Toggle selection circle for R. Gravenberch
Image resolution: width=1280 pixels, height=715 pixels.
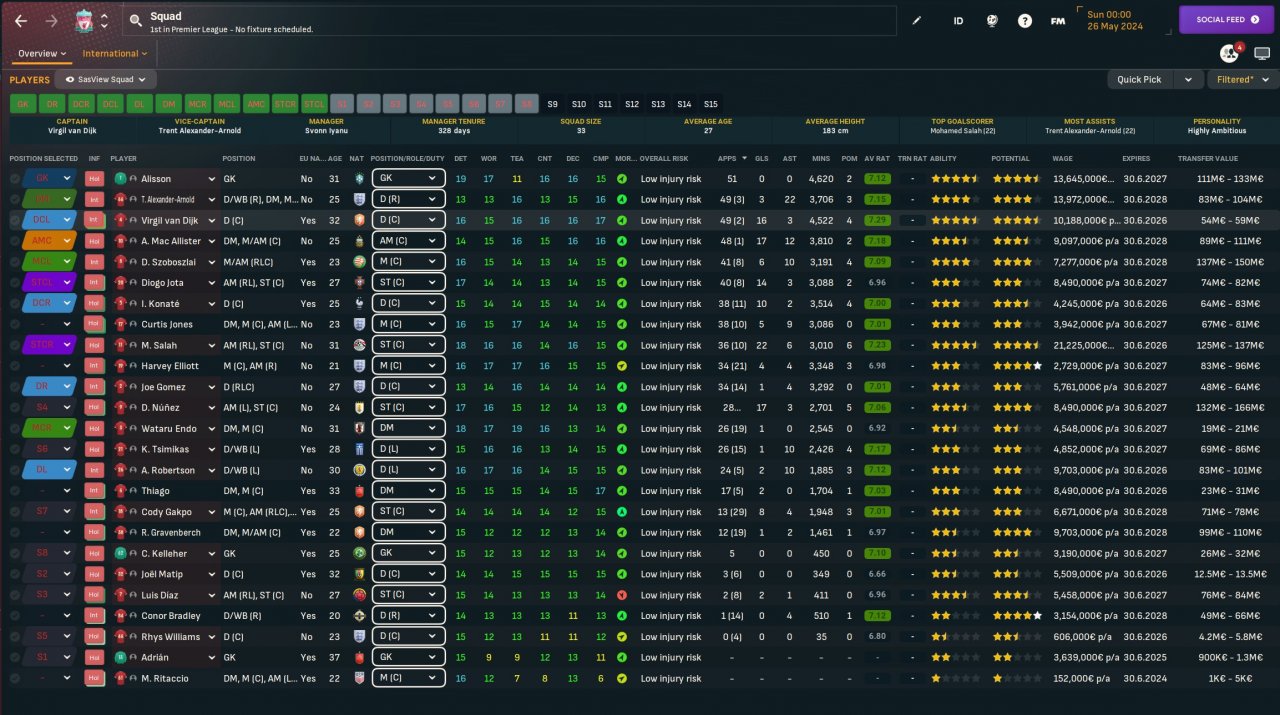pos(15,533)
